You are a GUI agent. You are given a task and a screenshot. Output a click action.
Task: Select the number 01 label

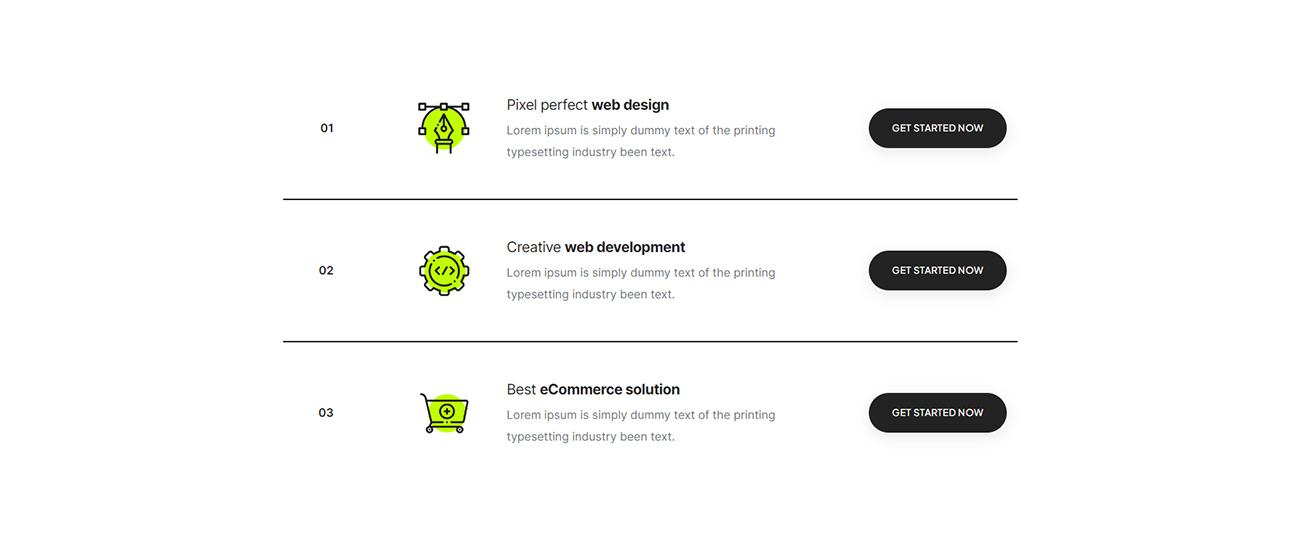click(x=327, y=128)
